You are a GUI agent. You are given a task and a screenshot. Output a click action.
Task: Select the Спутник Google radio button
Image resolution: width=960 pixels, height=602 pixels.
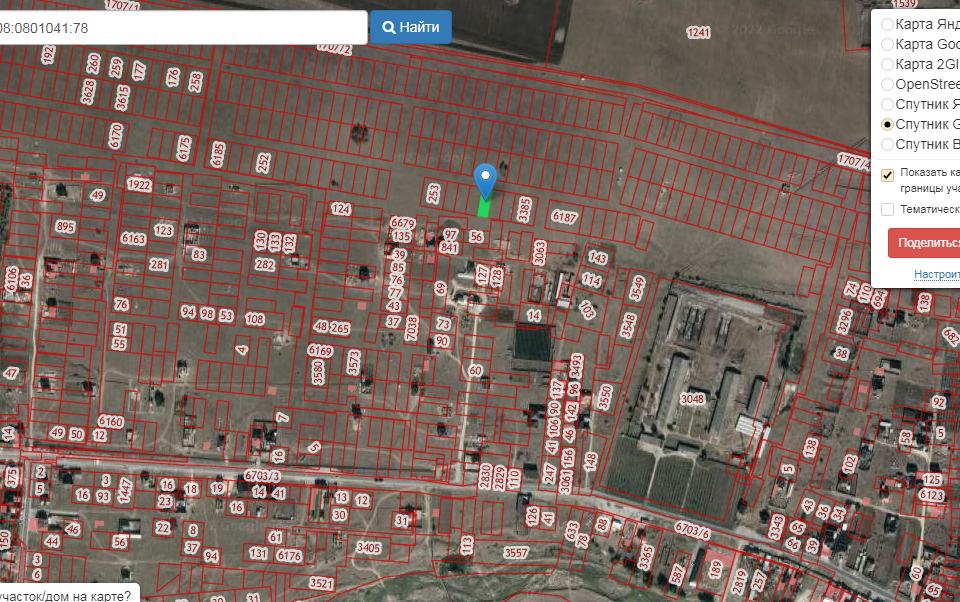[887, 125]
